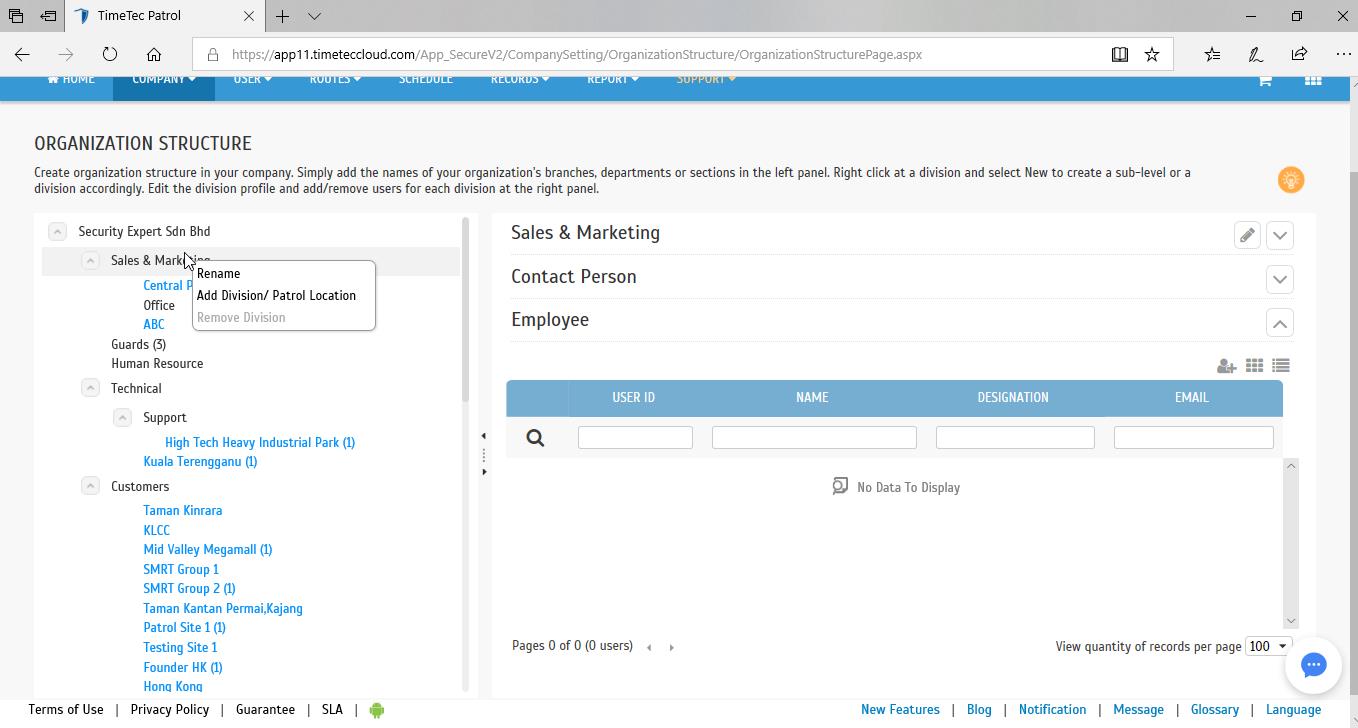Image resolution: width=1358 pixels, height=728 pixels.
Task: Open the REPORT menu
Action: (x=612, y=80)
